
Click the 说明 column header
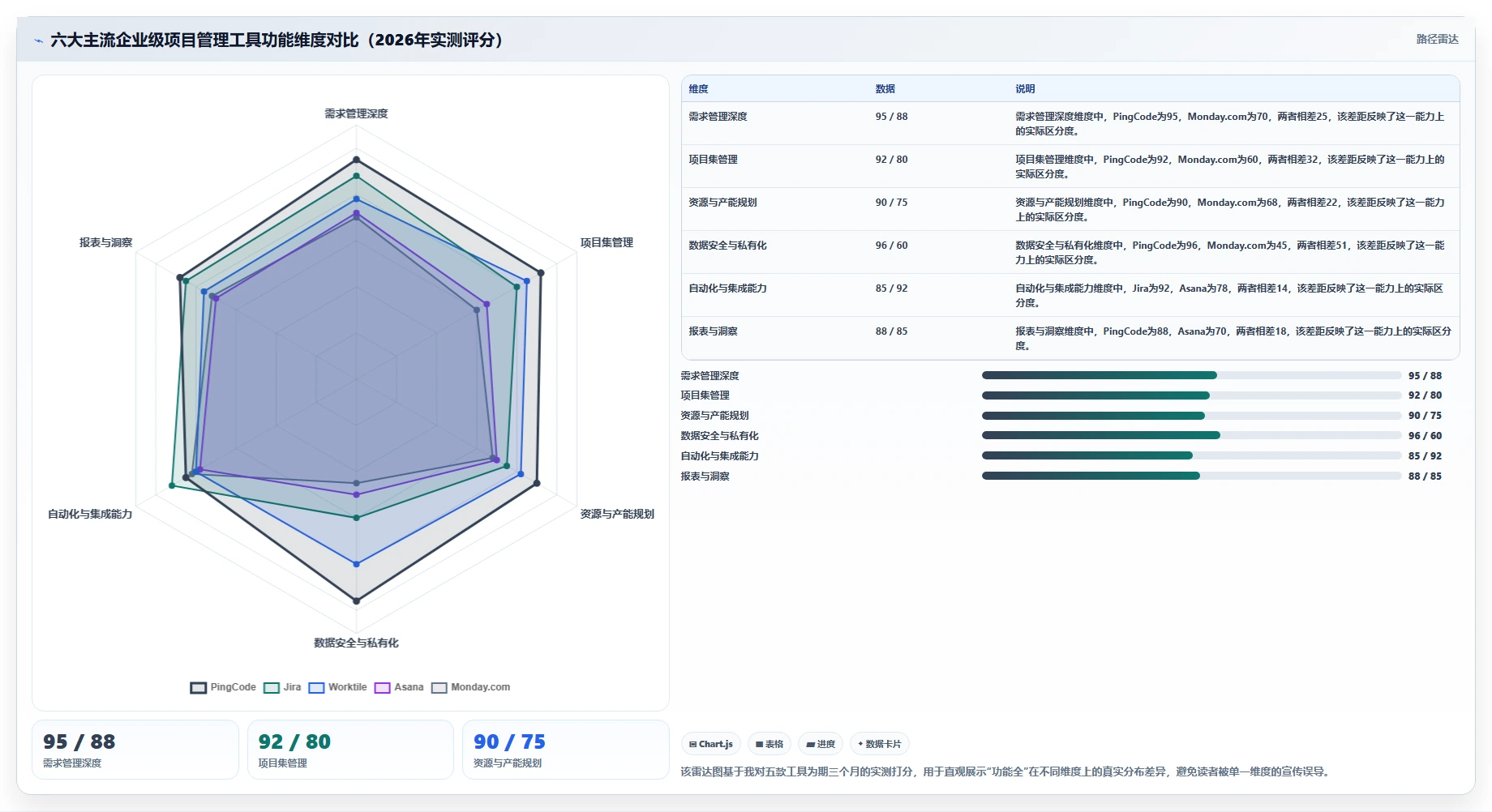(1025, 89)
